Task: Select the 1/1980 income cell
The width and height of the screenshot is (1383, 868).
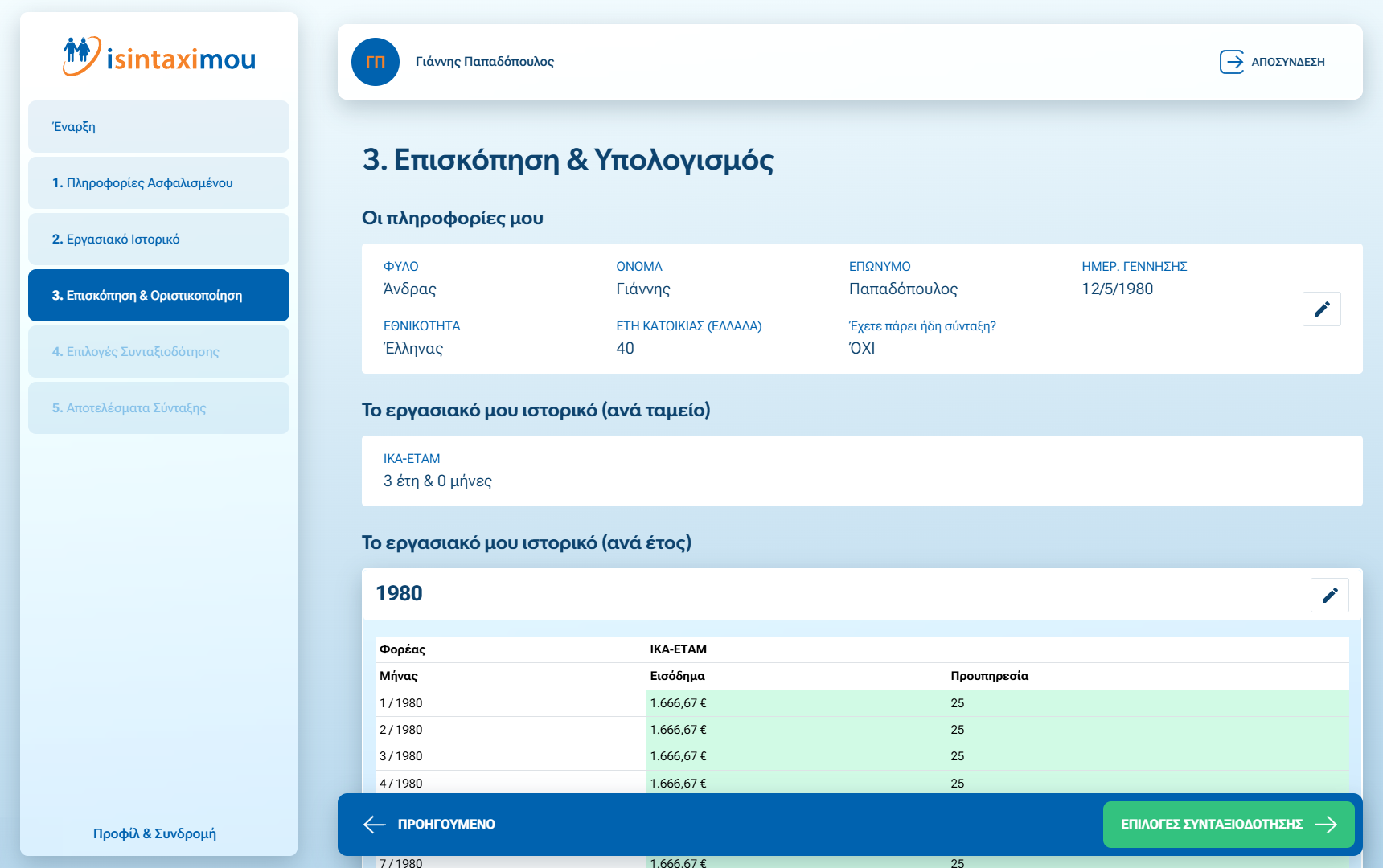Action: click(x=678, y=703)
